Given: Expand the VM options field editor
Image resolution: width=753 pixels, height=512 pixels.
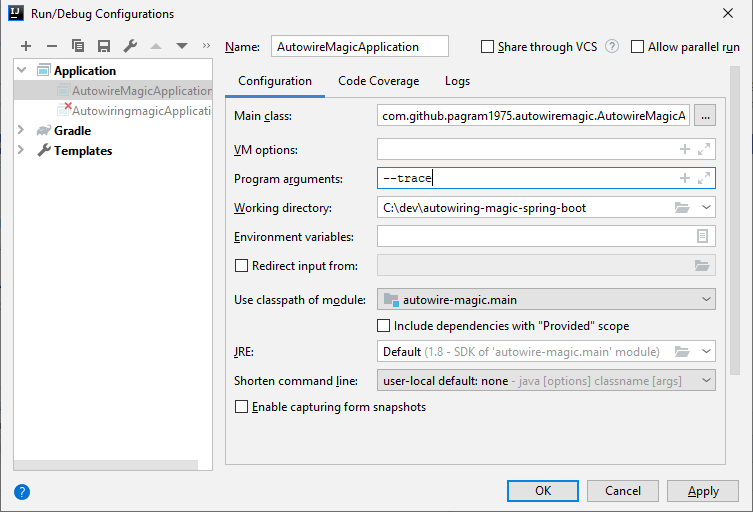Looking at the screenshot, I should tap(705, 149).
